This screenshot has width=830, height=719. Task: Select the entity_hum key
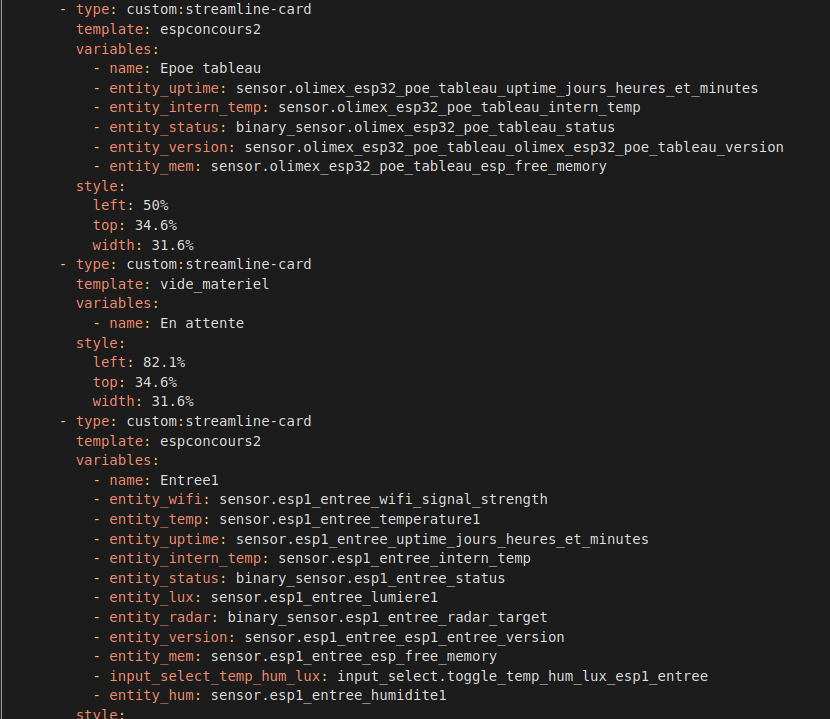(155, 695)
